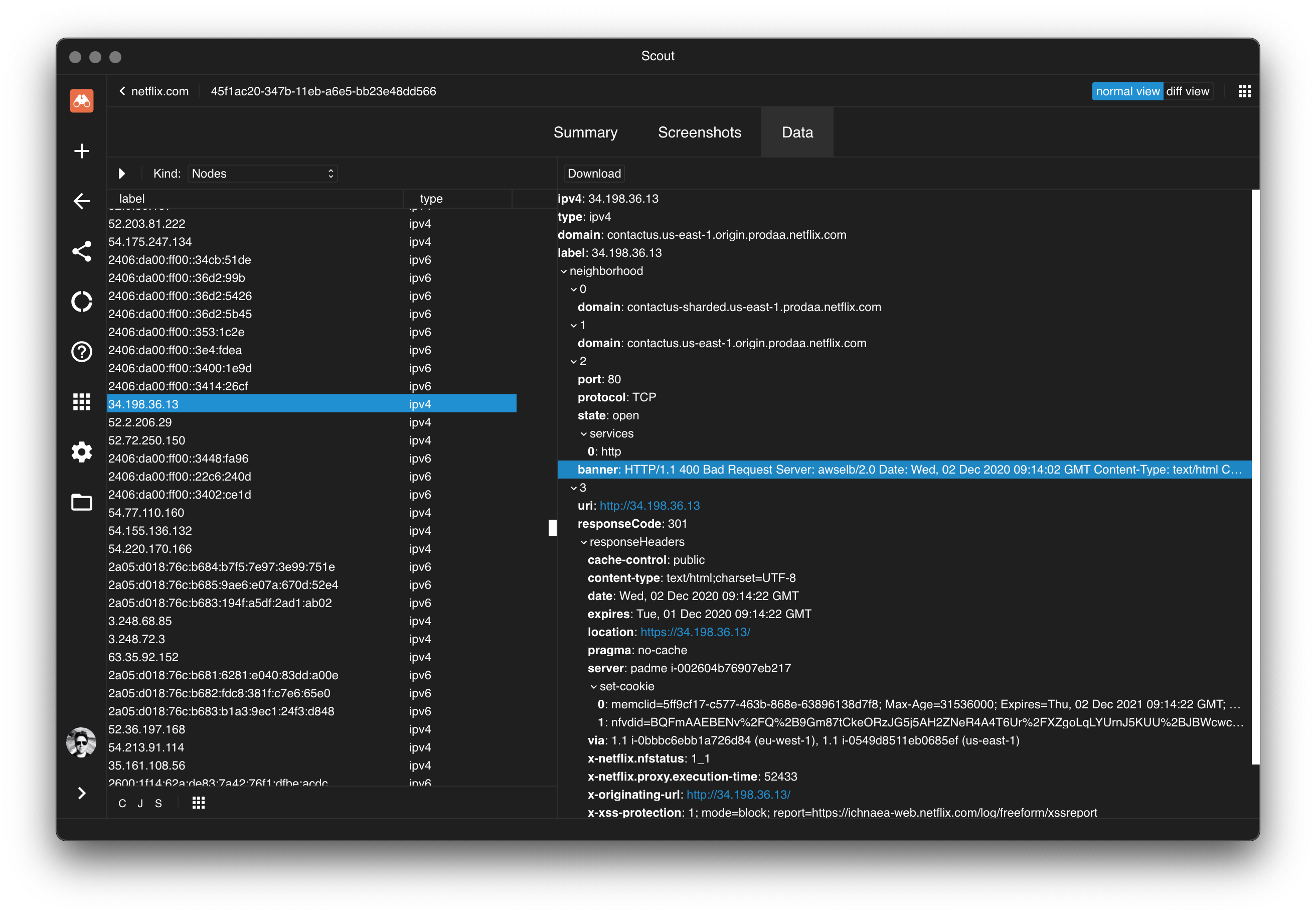The height and width of the screenshot is (915, 1316).
Task: Switch to the Summary tab
Action: tap(585, 132)
